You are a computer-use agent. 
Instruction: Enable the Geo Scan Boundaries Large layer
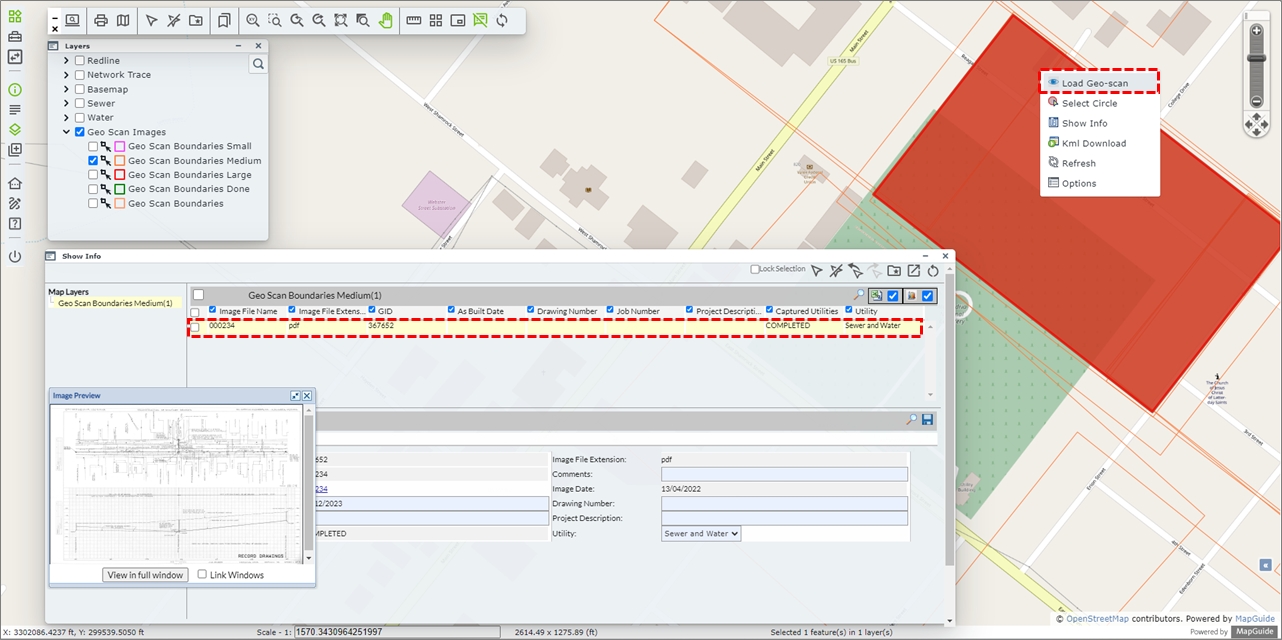(x=93, y=175)
